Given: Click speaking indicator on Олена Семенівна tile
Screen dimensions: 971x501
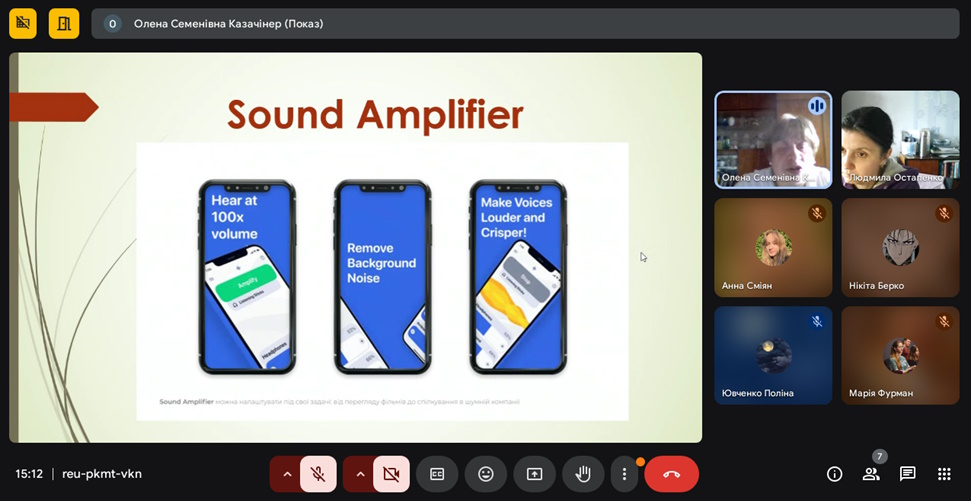Looking at the screenshot, I should (817, 106).
